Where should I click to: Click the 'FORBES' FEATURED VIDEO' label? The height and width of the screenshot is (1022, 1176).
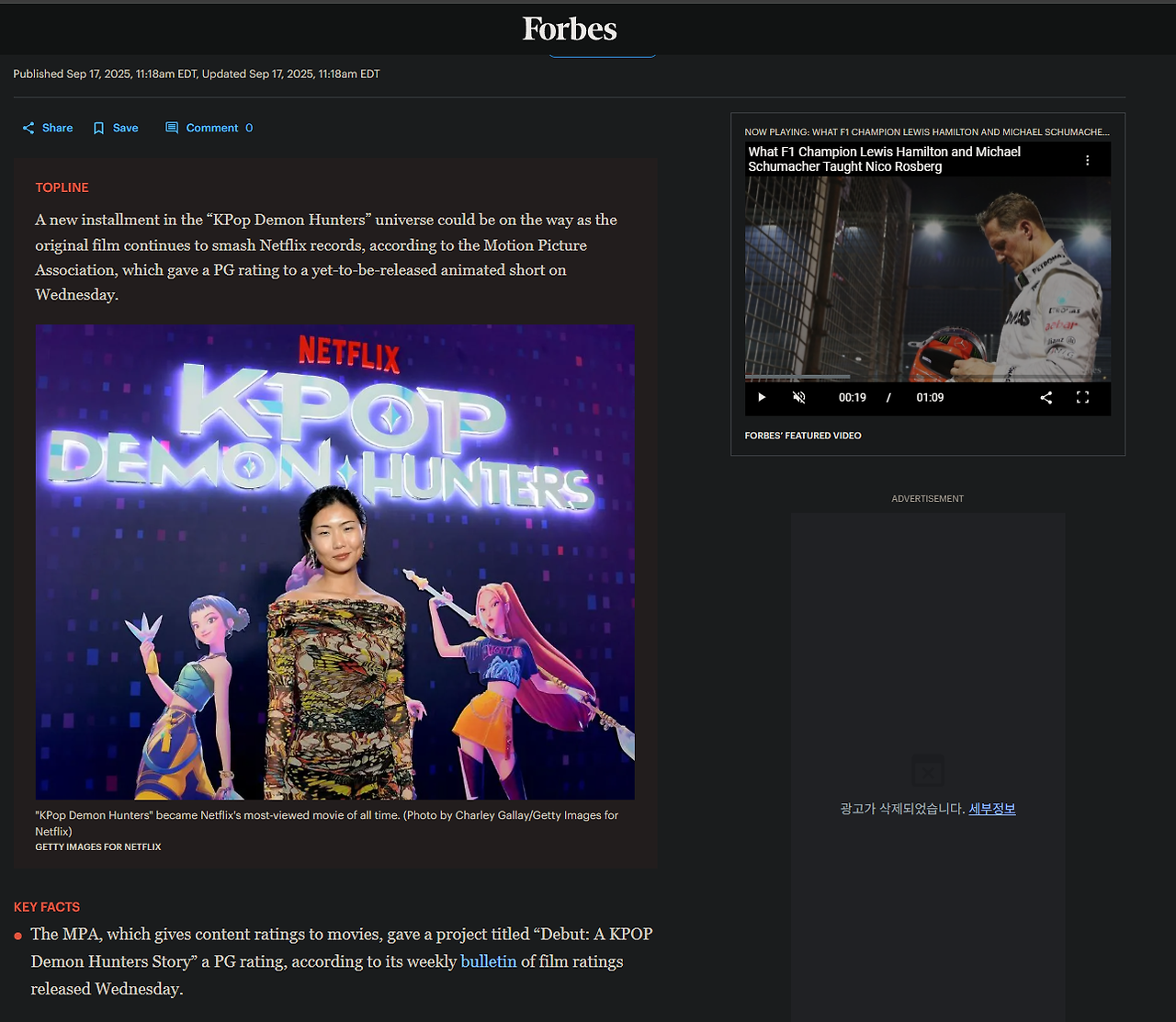[x=803, y=436]
